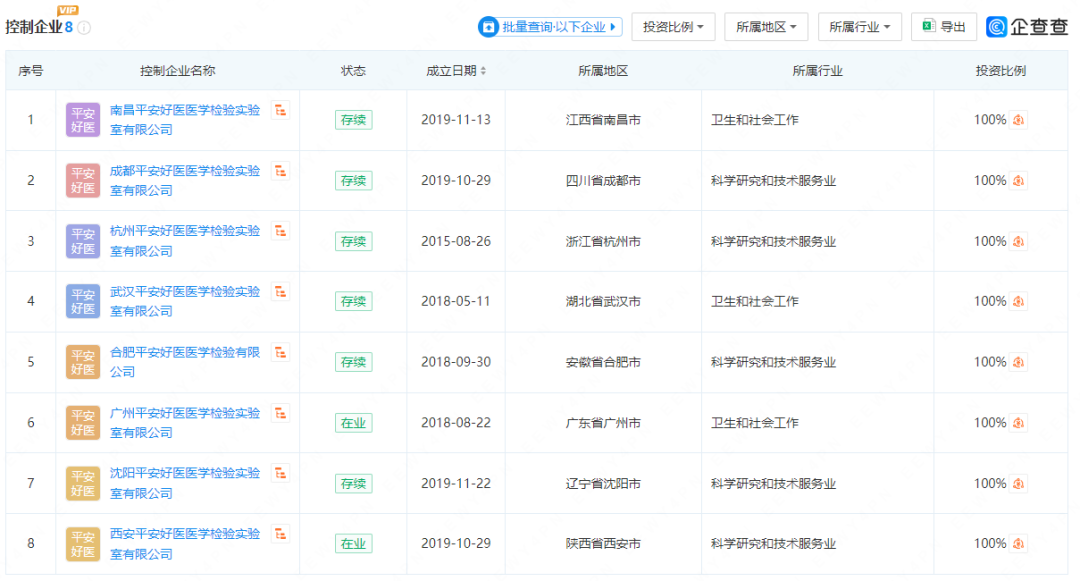Click structure icon beside 广州平安好医 company

[x=281, y=413]
